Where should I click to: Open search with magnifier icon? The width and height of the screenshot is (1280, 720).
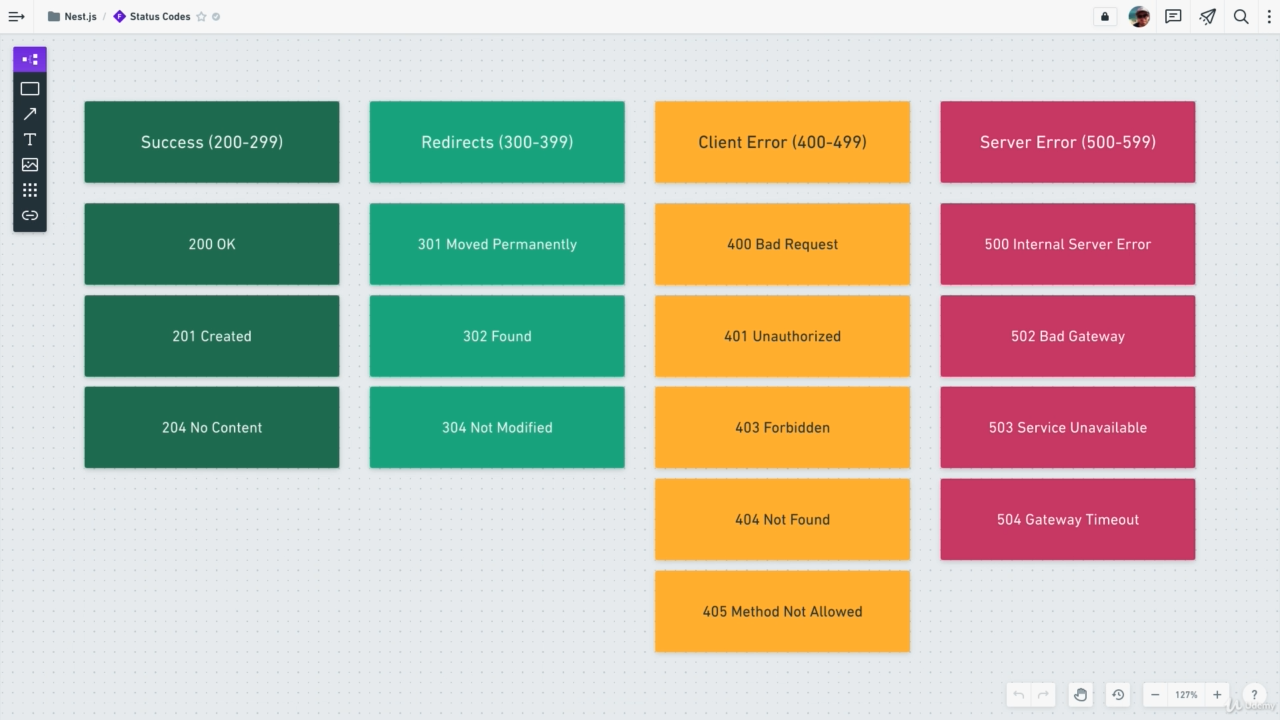[1241, 17]
